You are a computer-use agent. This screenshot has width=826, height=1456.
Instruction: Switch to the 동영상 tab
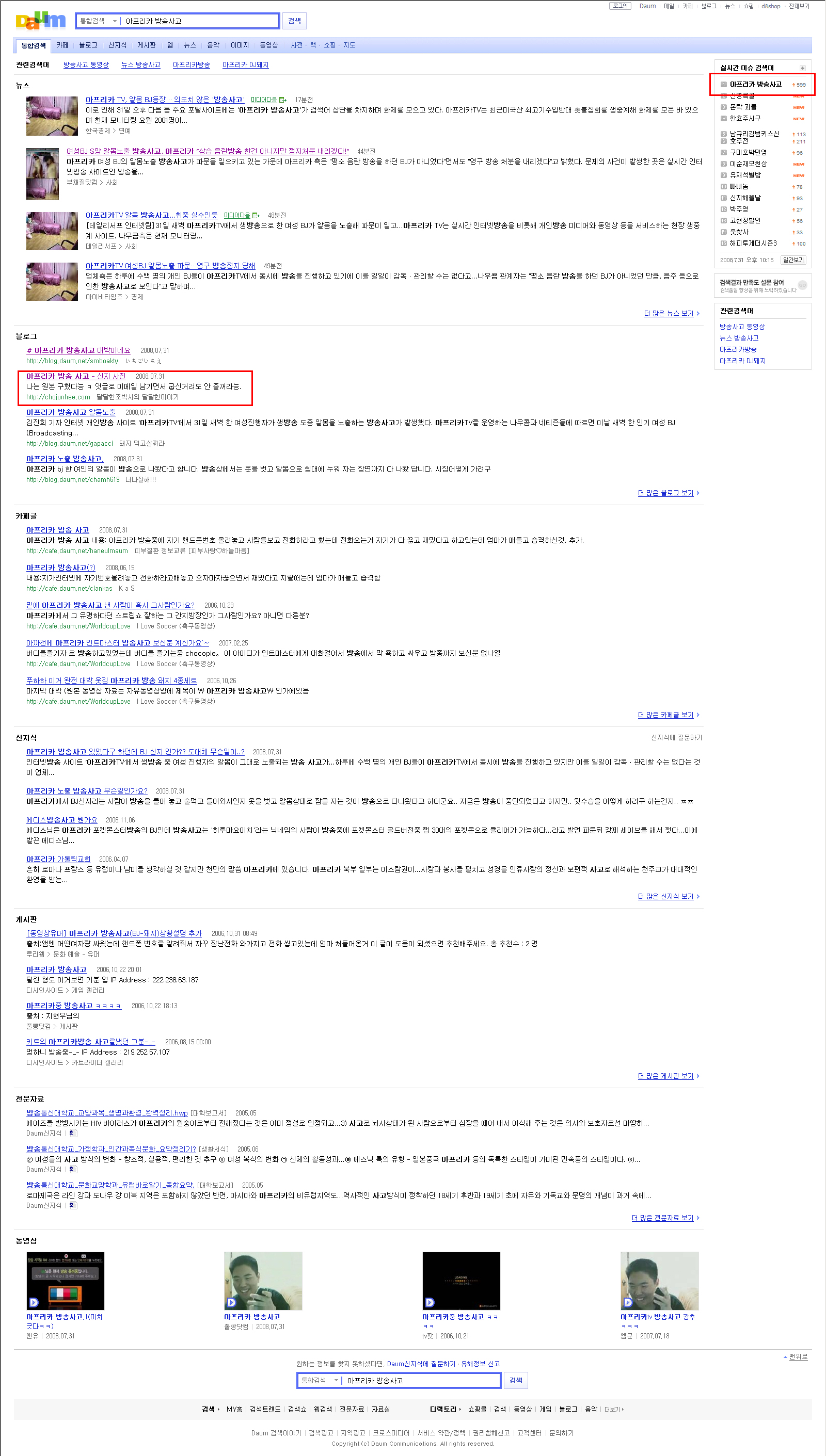pos(269,45)
